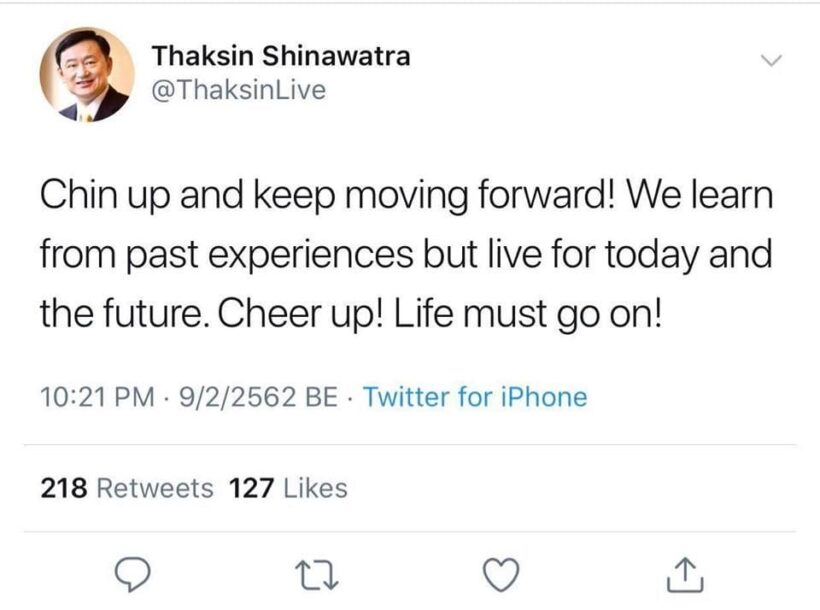Show who liked via the Likes label
Image resolution: width=820 pixels, height=610 pixels.
(x=316, y=488)
